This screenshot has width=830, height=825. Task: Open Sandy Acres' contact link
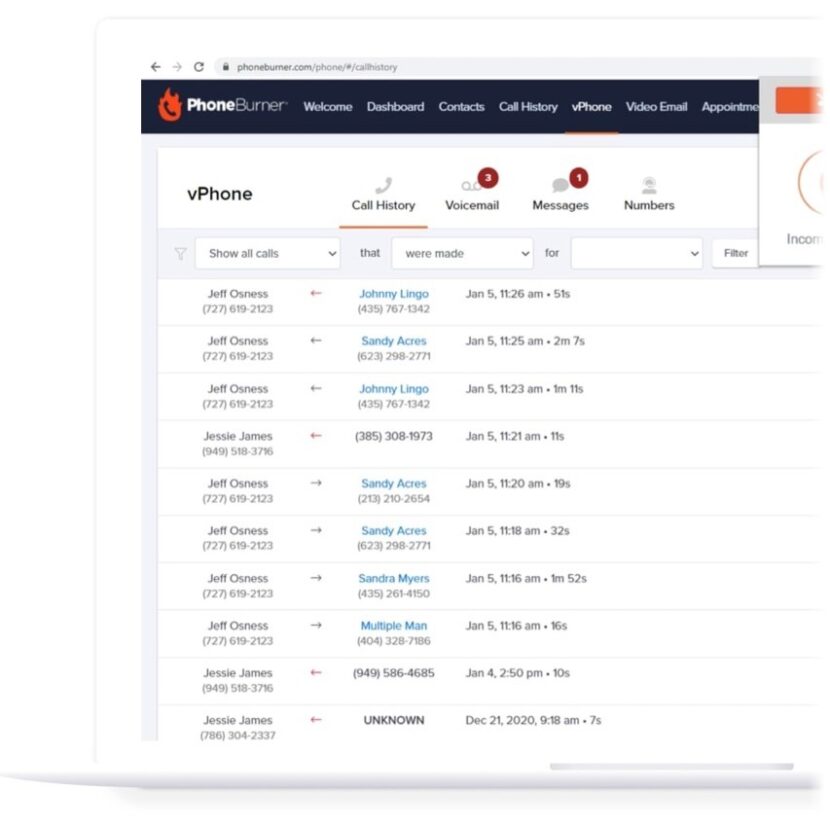coord(393,341)
